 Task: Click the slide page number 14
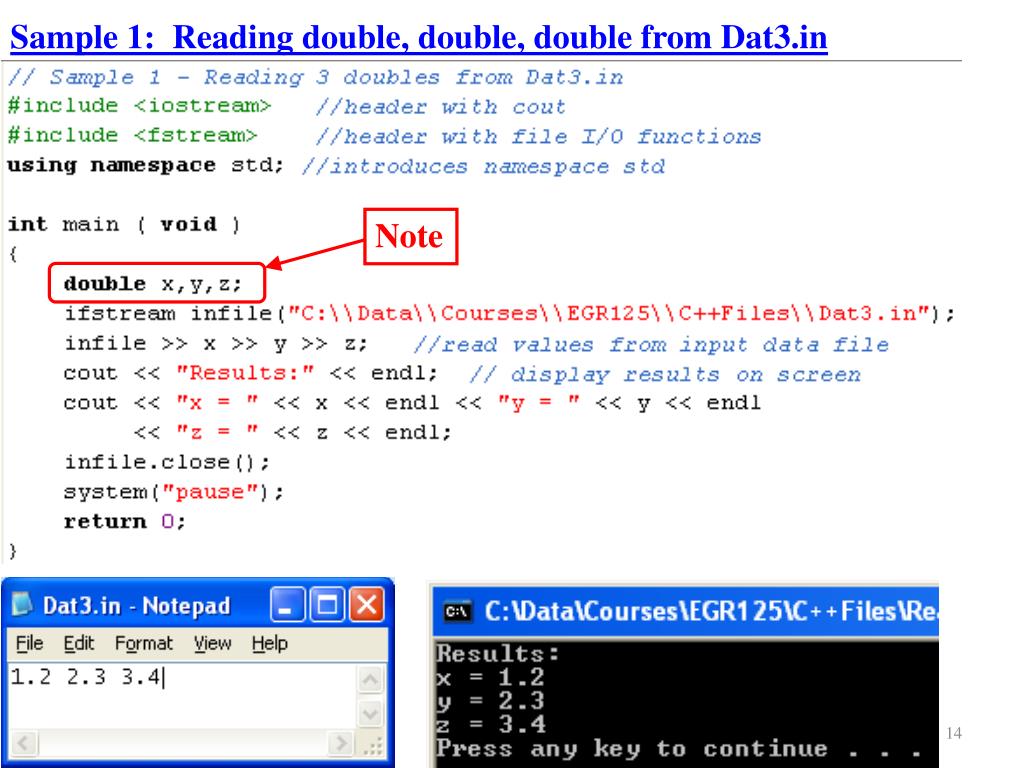pyautogui.click(x=953, y=733)
